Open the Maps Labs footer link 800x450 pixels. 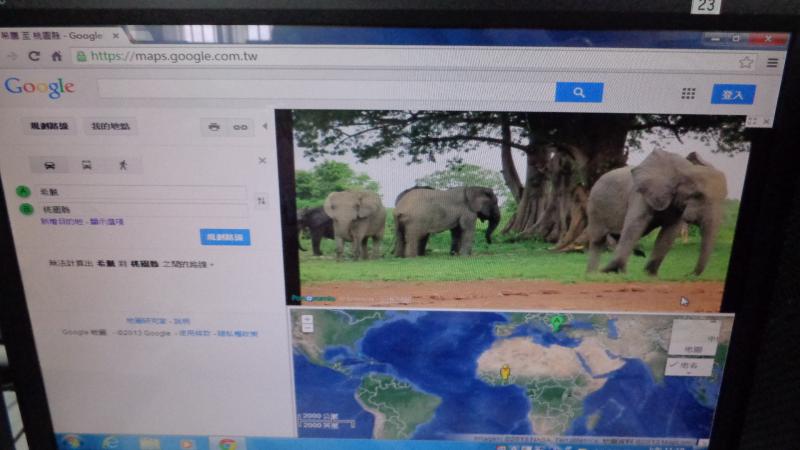tap(146, 321)
